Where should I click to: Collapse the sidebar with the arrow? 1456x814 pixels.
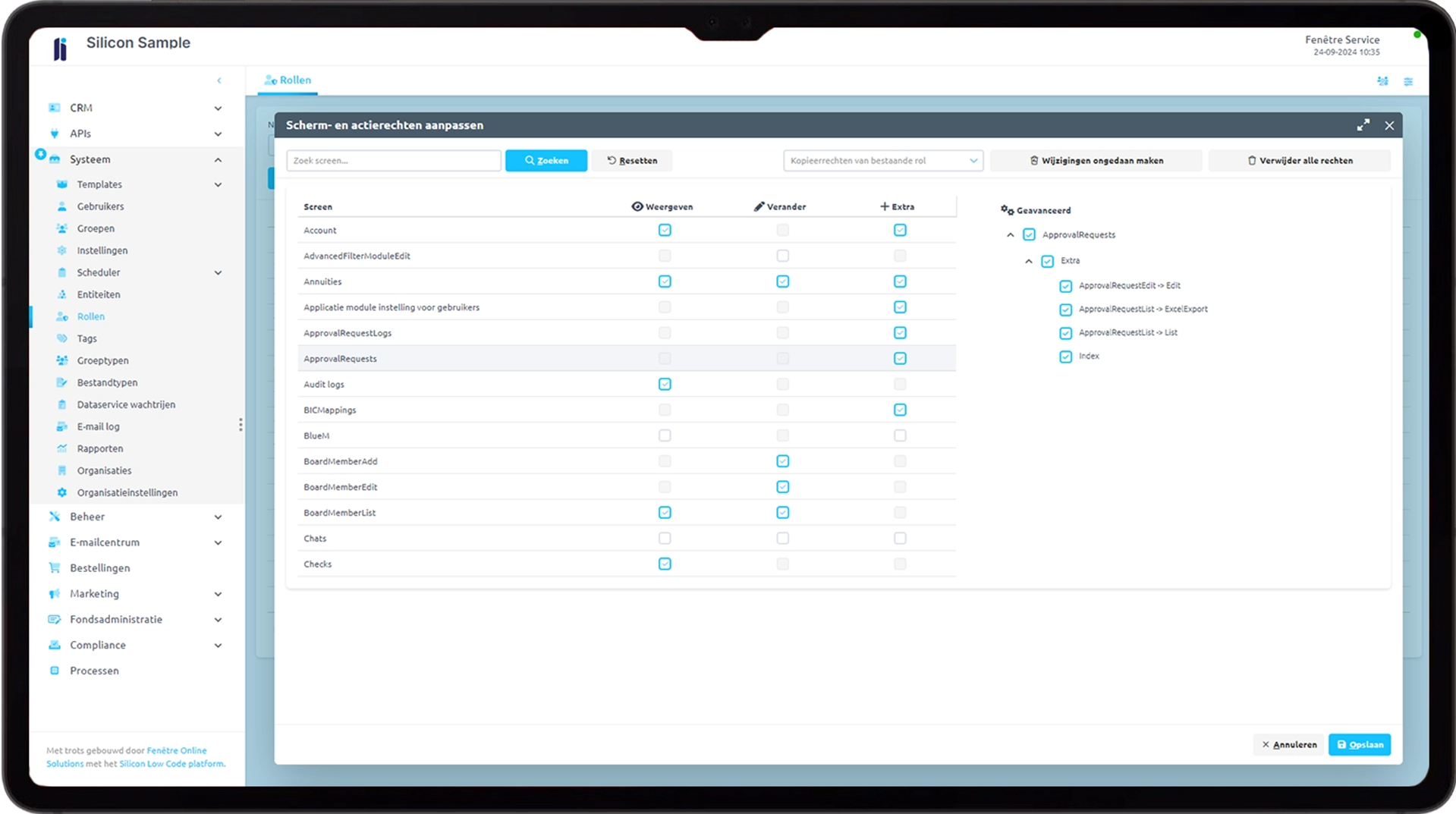click(219, 80)
